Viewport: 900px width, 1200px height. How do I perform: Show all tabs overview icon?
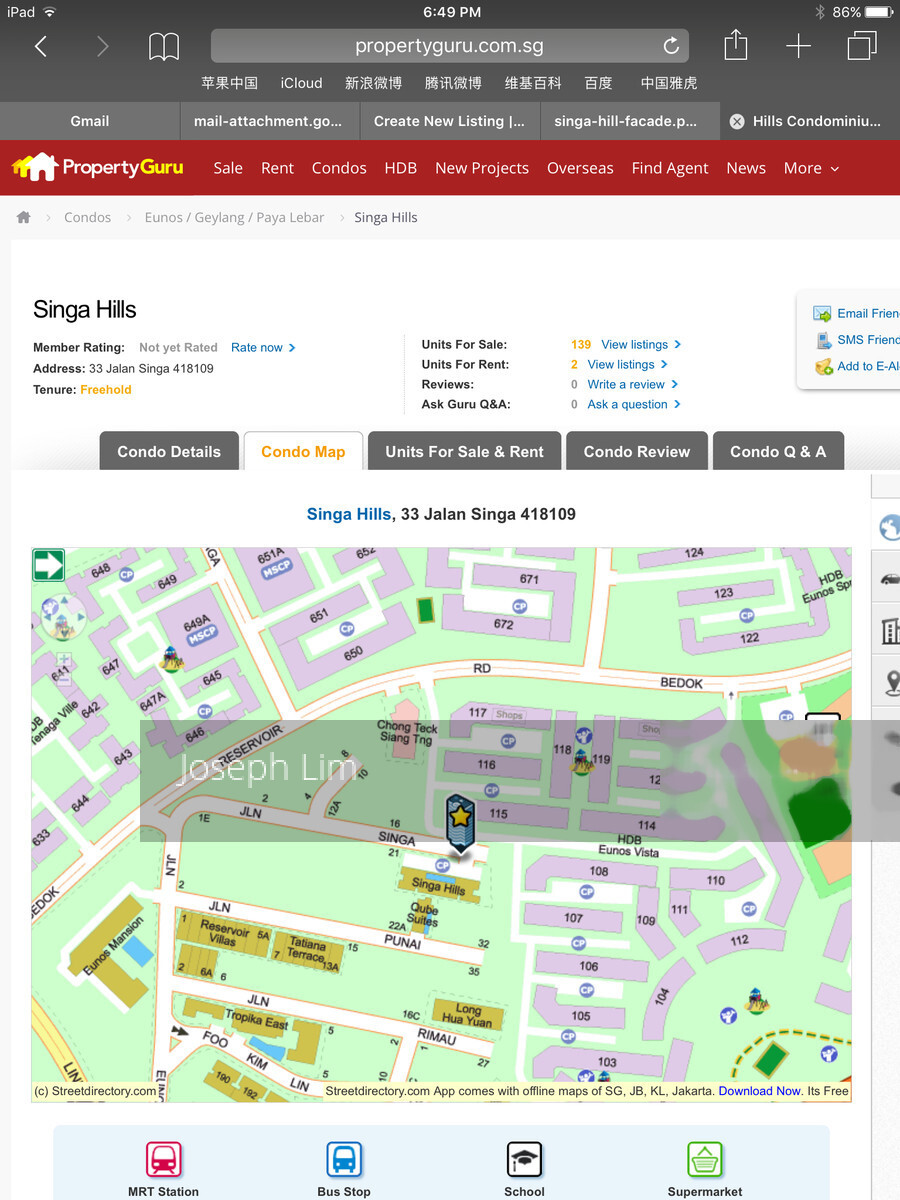pyautogui.click(x=861, y=46)
